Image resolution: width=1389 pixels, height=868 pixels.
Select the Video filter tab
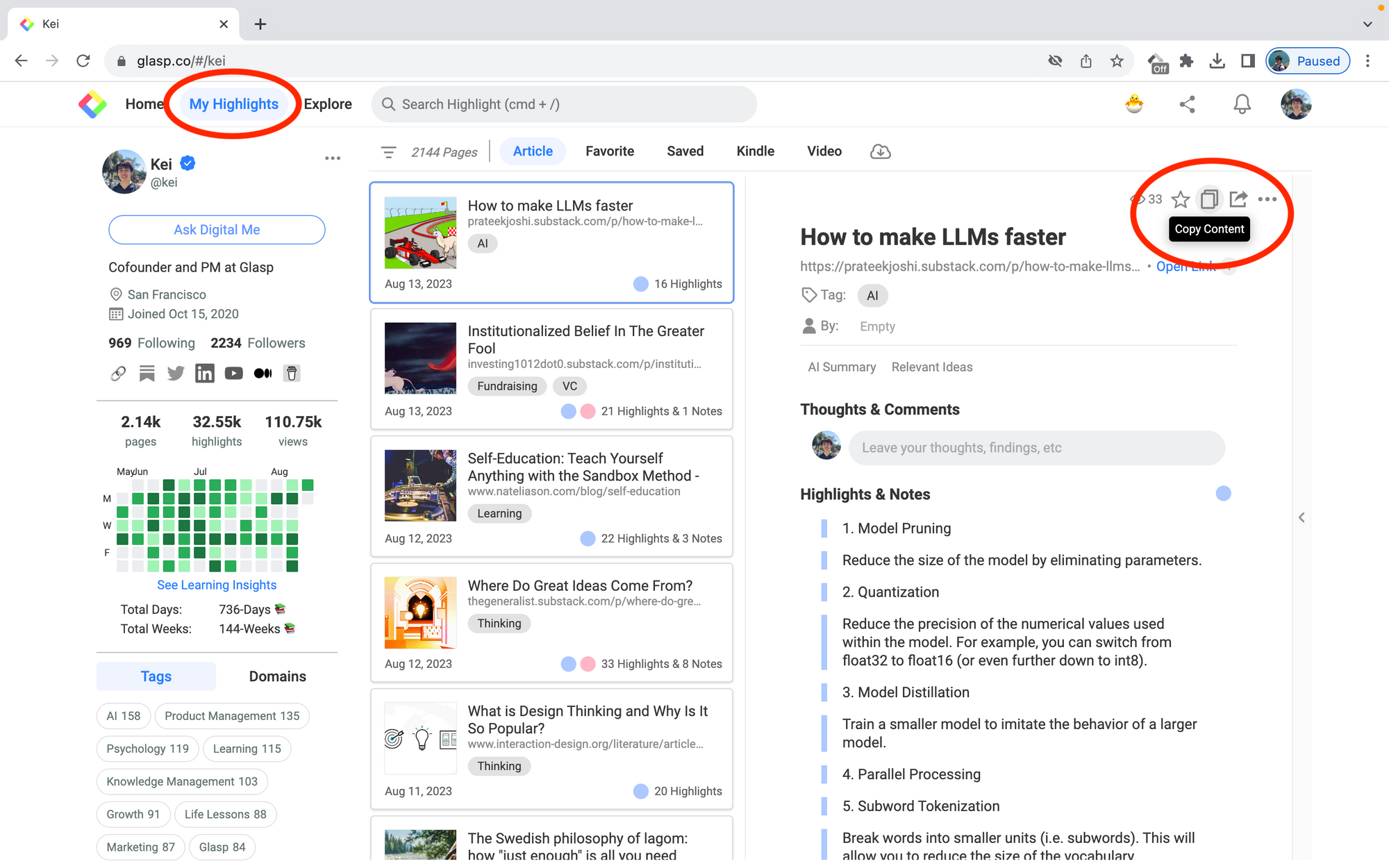point(824,151)
